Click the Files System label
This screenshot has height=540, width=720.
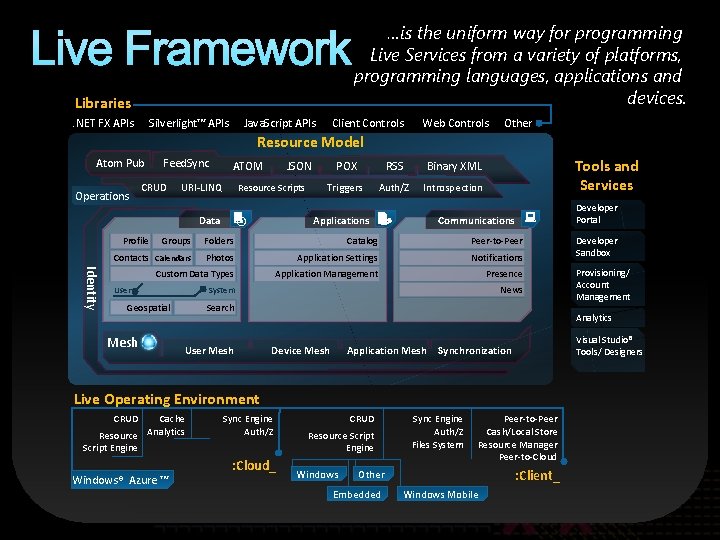(x=438, y=445)
